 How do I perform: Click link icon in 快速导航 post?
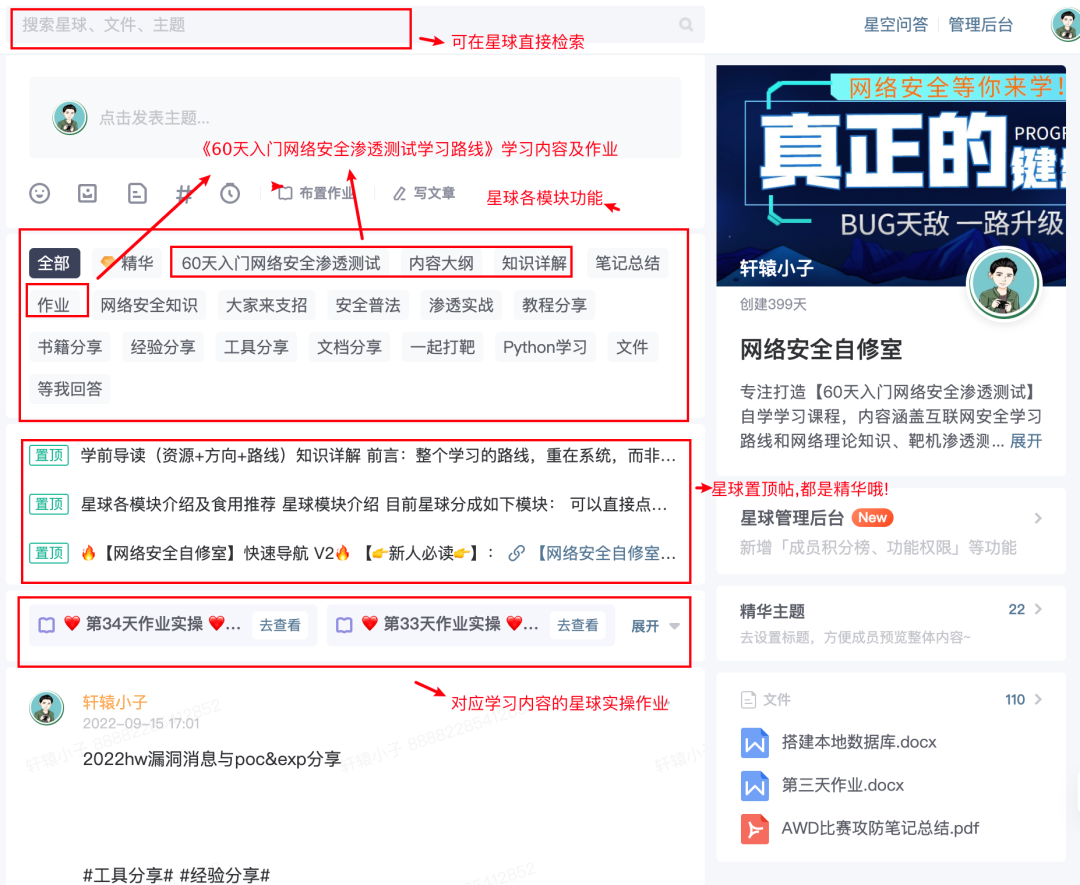516,553
